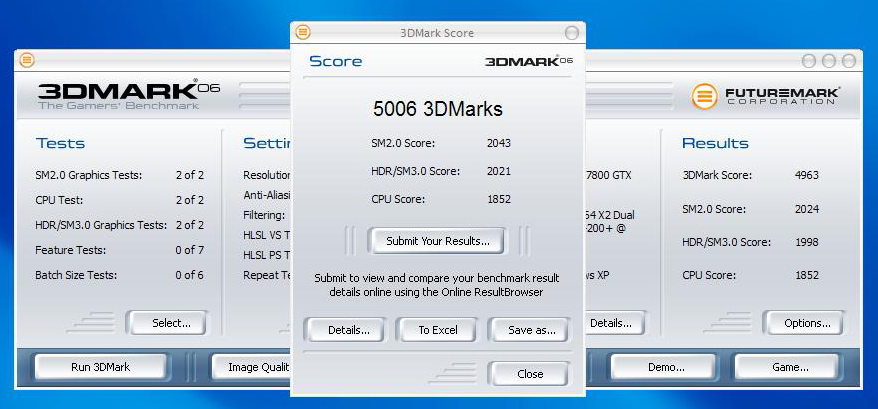This screenshot has height=409, width=878.
Task: Click HDR/SM3.0 Graphics Tests label
Action: coord(101,225)
